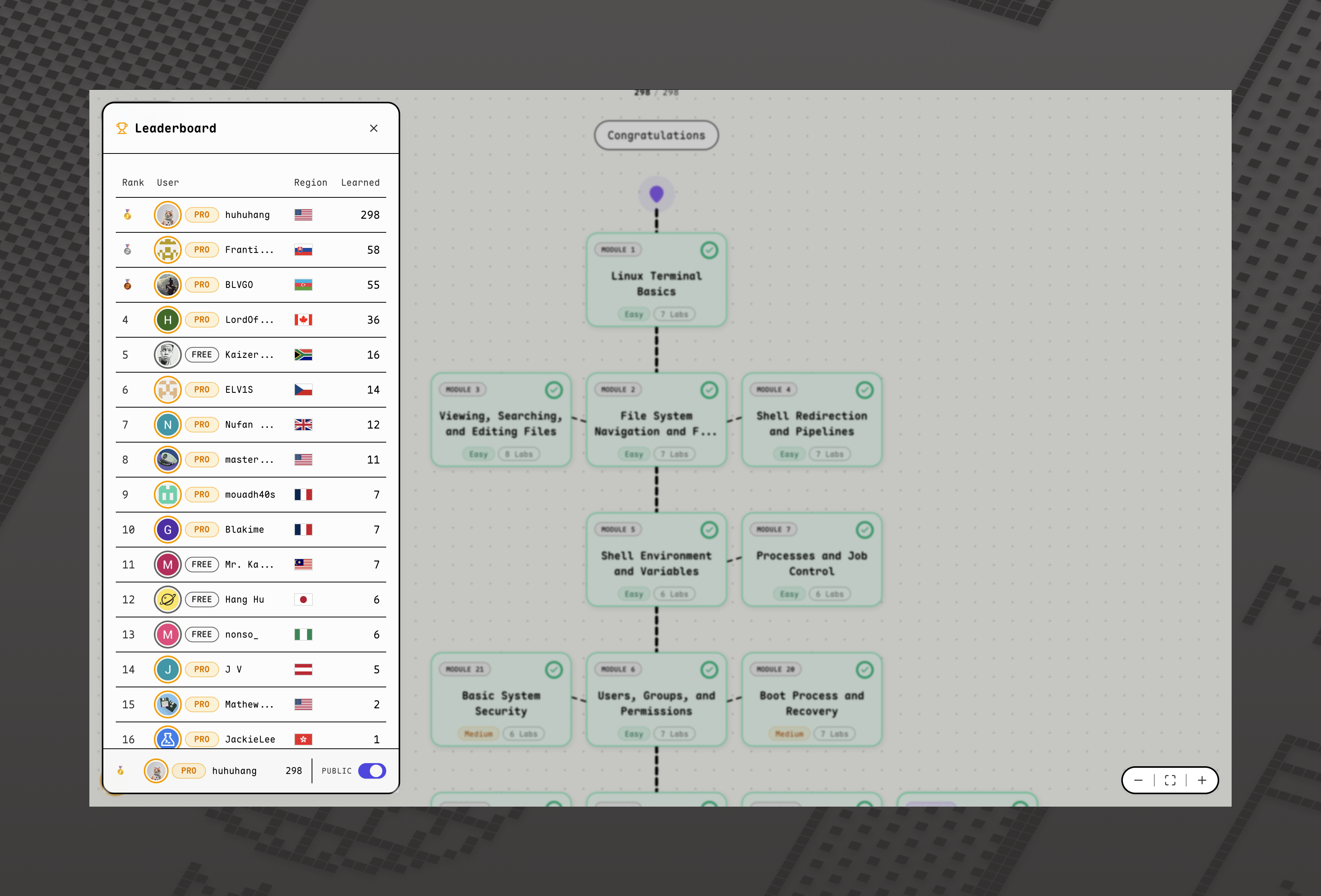Click the fit-to-screen icon in zoom controls
Screen dimensions: 1321x896
1170,780
